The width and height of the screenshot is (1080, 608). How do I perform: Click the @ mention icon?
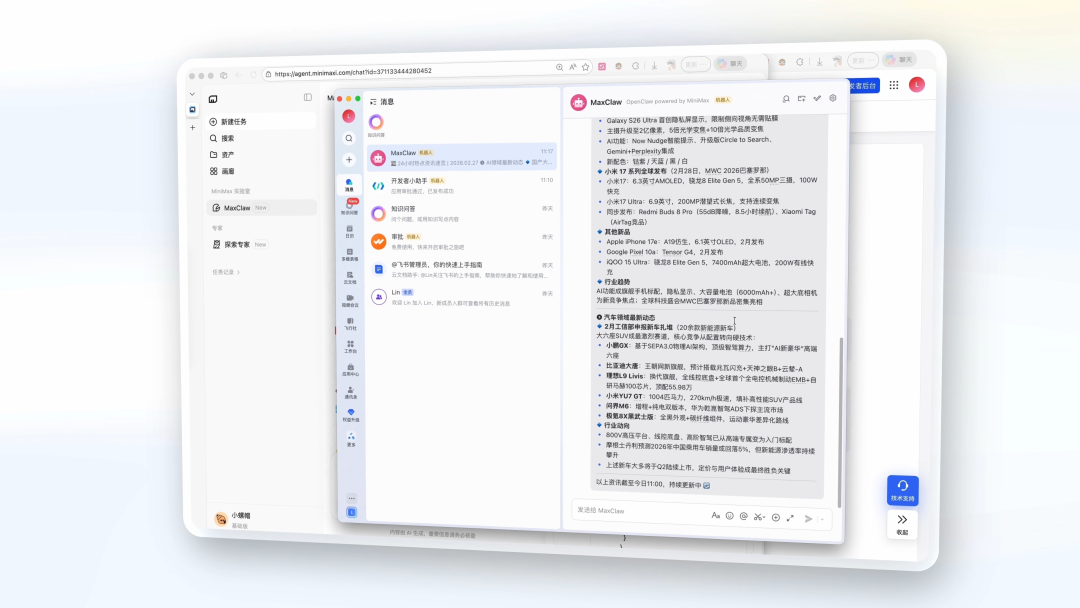tap(744, 516)
